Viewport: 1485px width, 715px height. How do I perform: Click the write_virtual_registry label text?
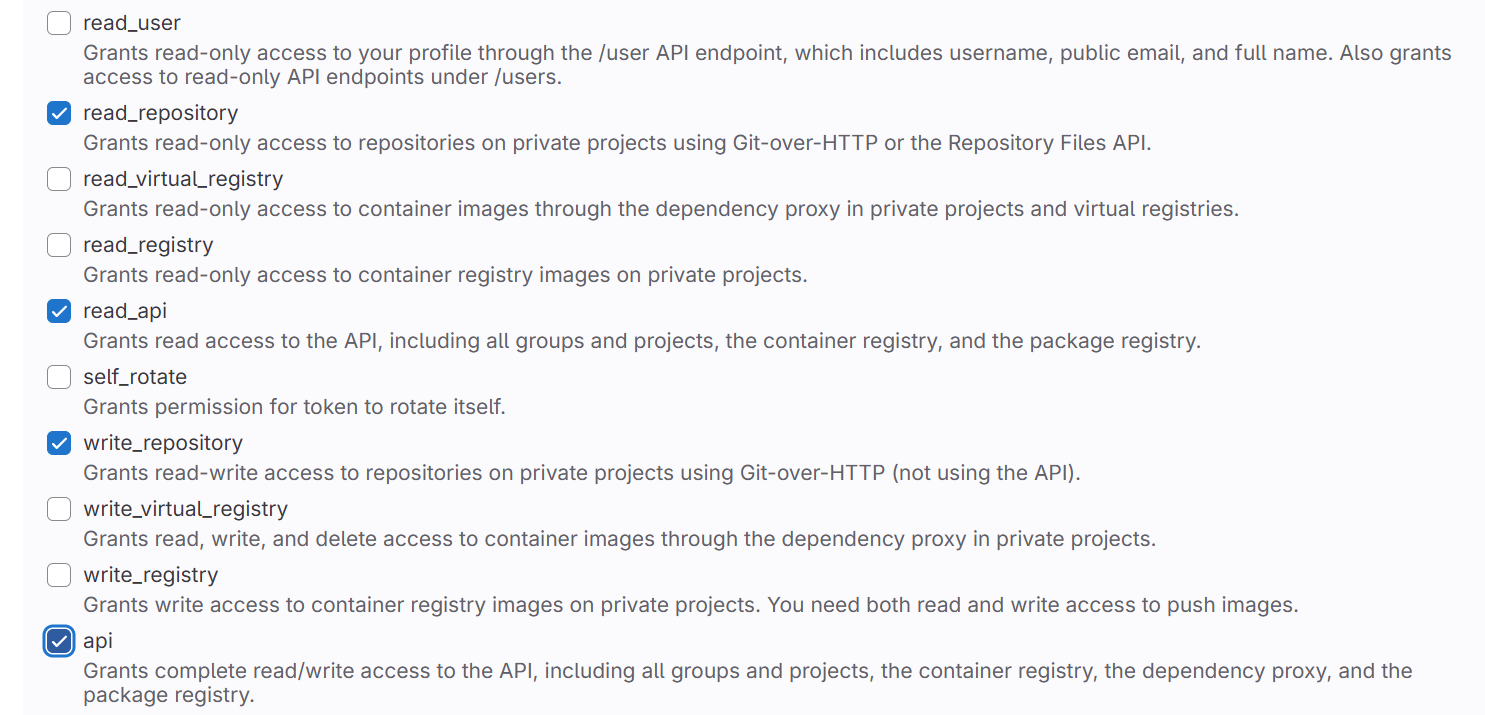186,509
